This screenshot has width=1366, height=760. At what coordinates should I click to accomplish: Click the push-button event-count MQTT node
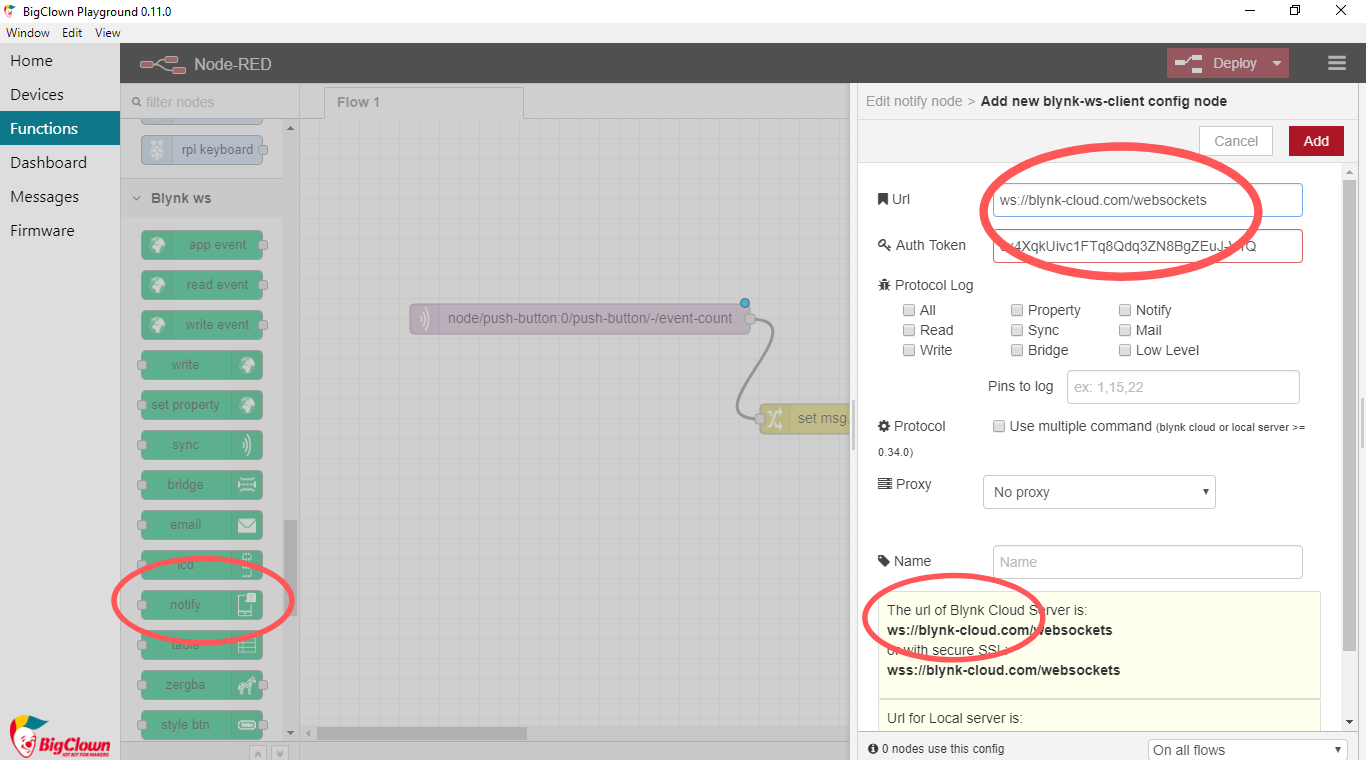(x=580, y=319)
